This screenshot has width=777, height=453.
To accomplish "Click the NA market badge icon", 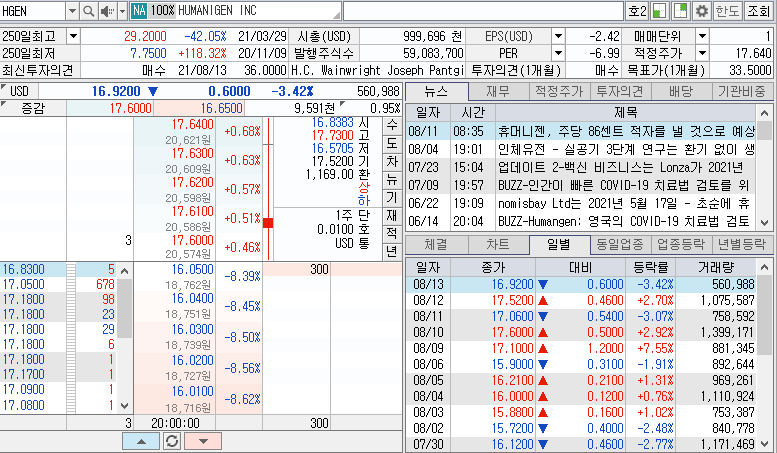I will tap(139, 11).
